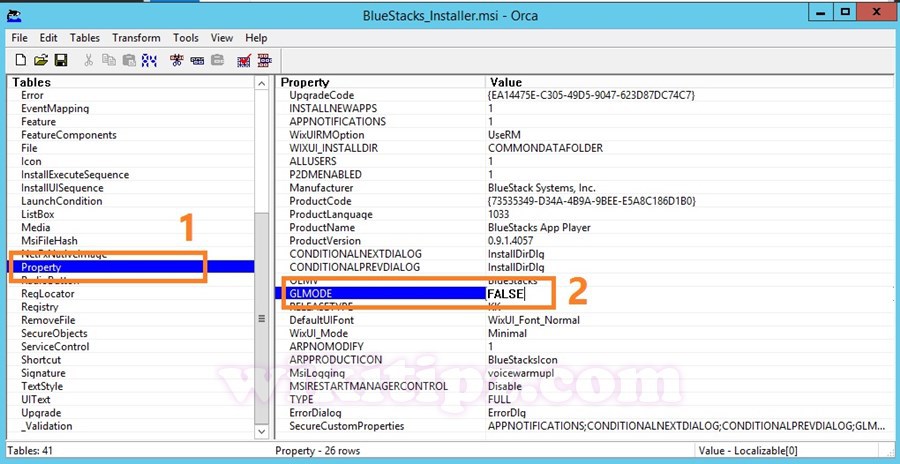The width and height of the screenshot is (900, 464).
Task: Select the FeatureComponents table
Action: coord(69,135)
